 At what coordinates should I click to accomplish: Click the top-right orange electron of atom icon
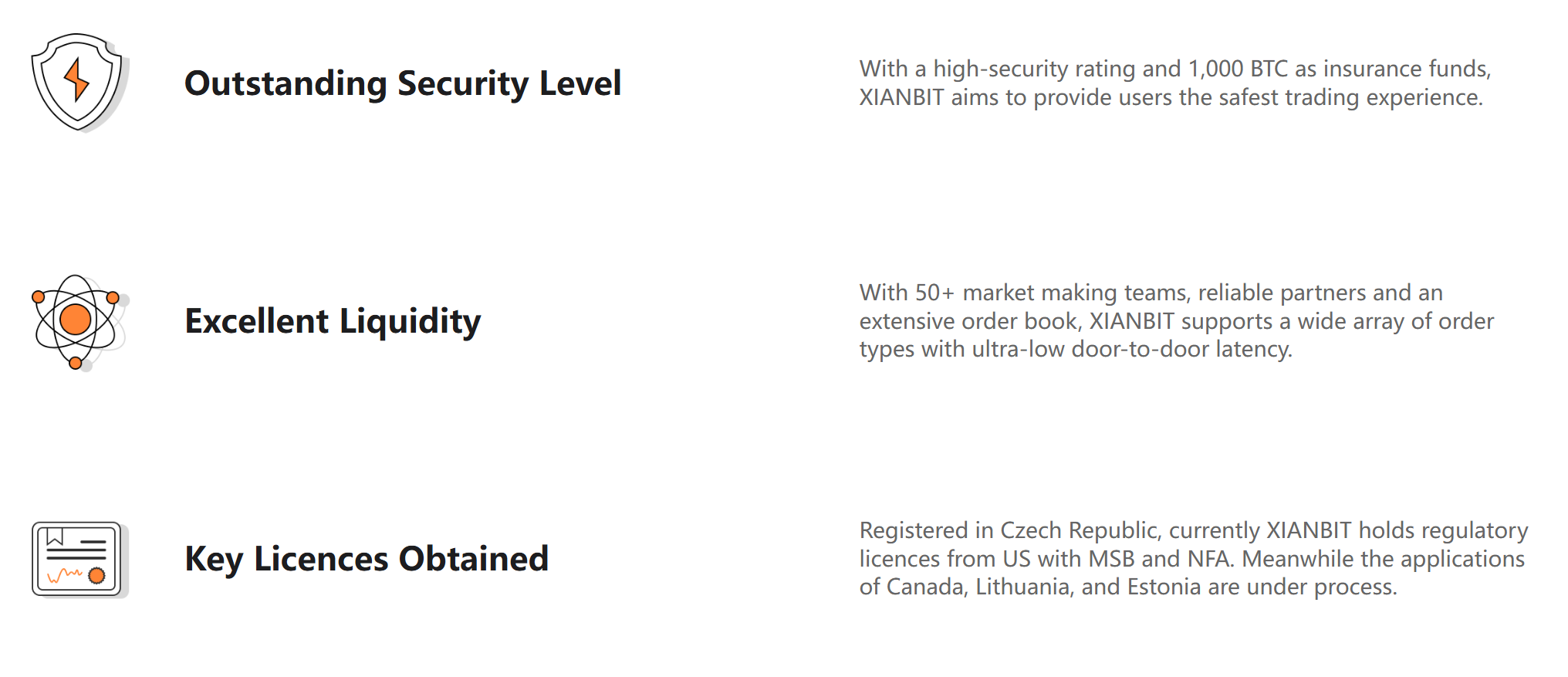(x=113, y=297)
